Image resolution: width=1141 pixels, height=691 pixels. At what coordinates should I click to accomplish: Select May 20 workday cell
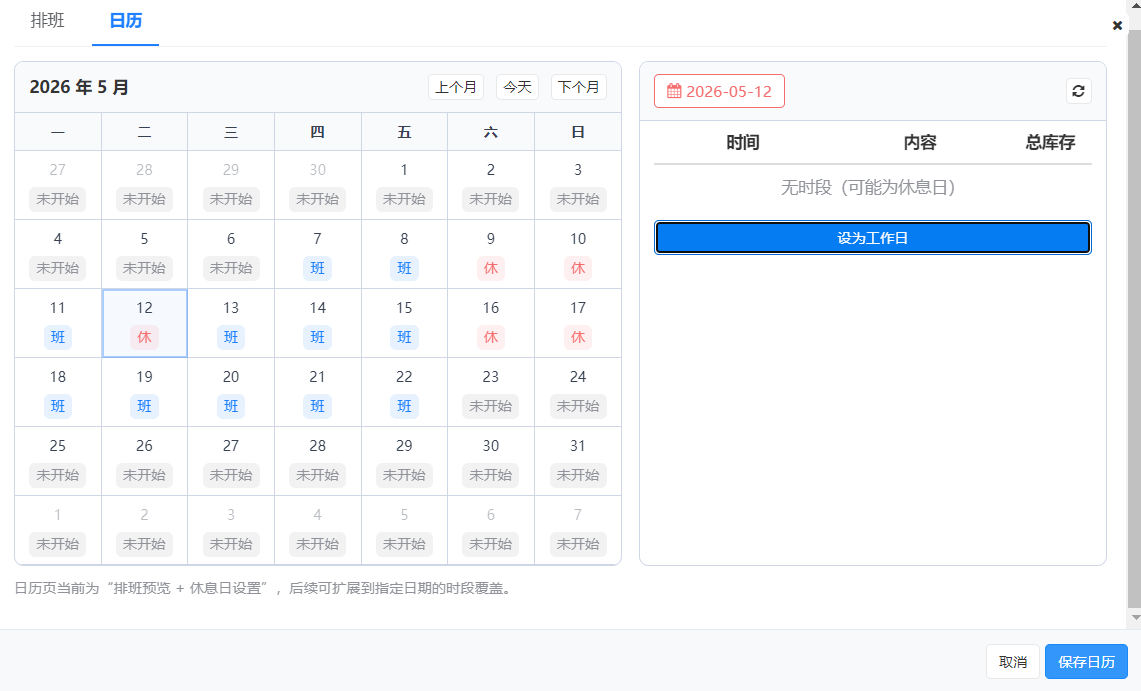coord(231,392)
